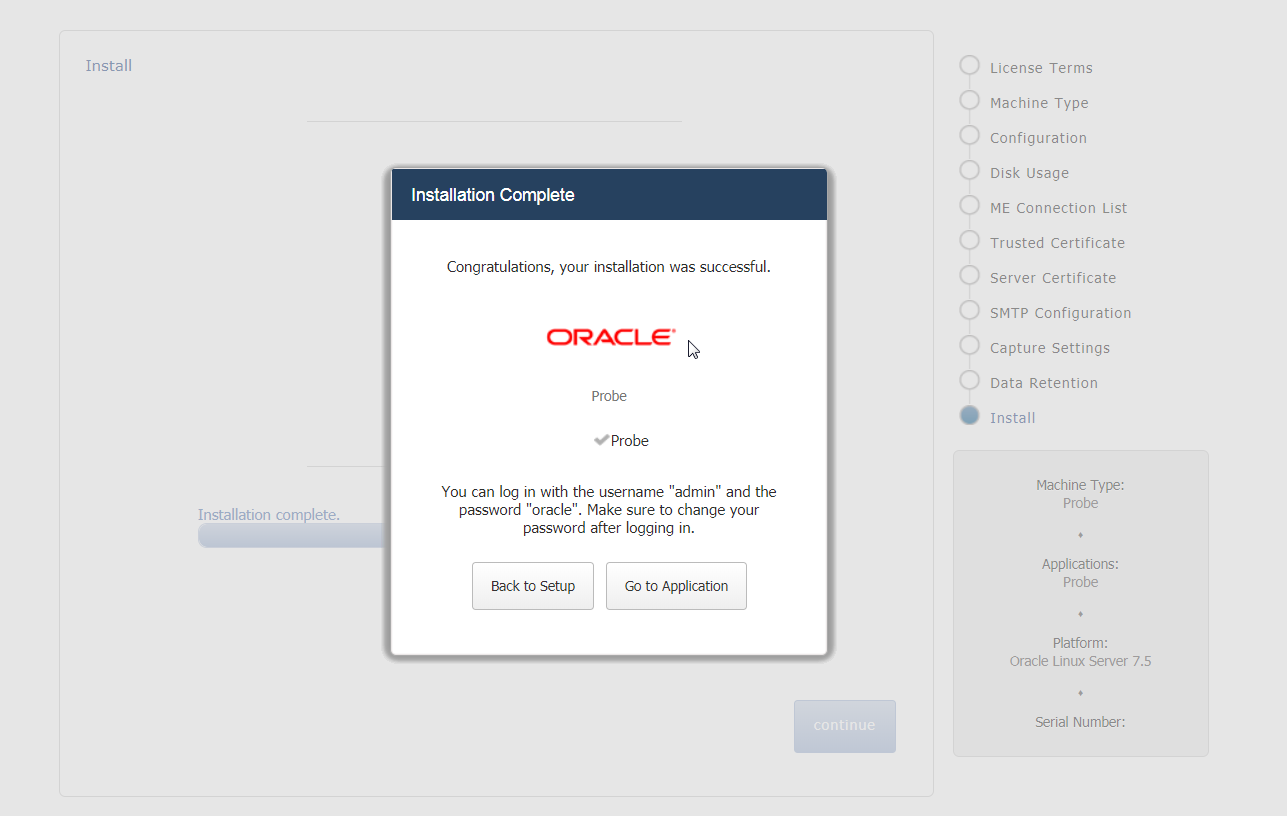Screen dimensions: 1287x816
Task: Click the Applications: label in summary
Action: point(1080,564)
